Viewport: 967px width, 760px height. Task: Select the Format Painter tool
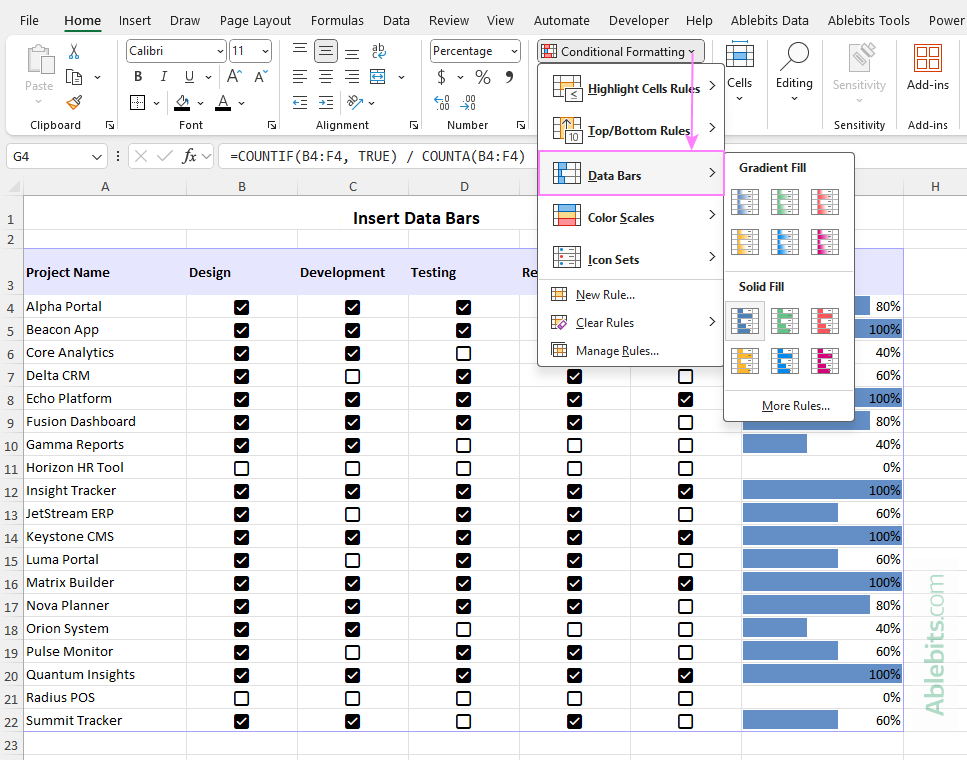[x=74, y=103]
